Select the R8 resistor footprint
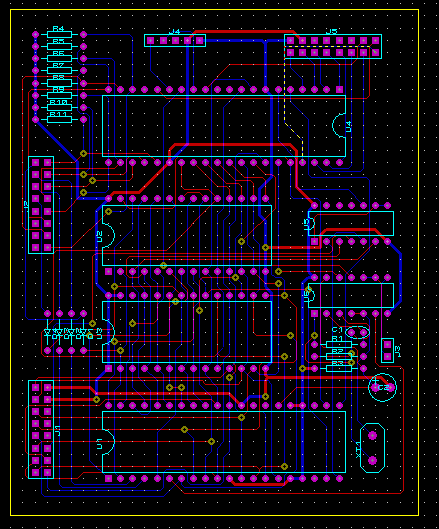Screen dimensions: 439x529 pos(59,83)
